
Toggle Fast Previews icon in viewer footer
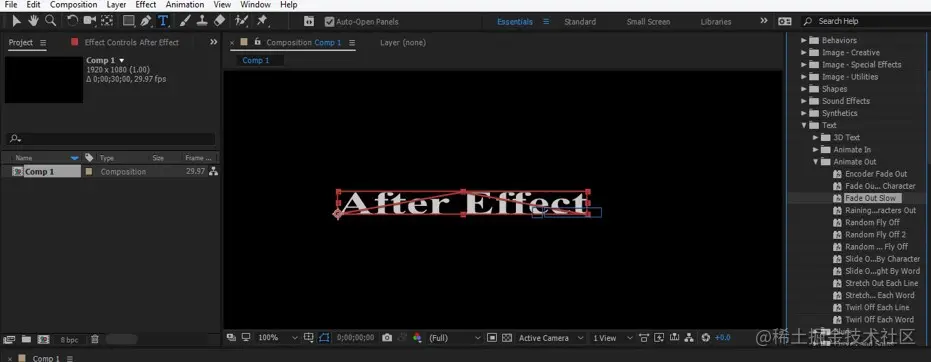[659, 338]
